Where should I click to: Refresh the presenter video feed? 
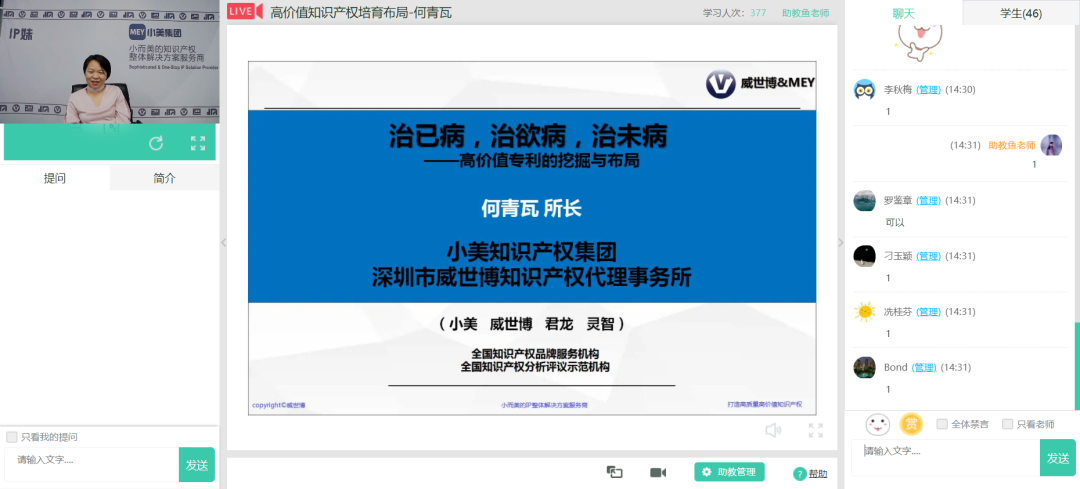point(156,143)
